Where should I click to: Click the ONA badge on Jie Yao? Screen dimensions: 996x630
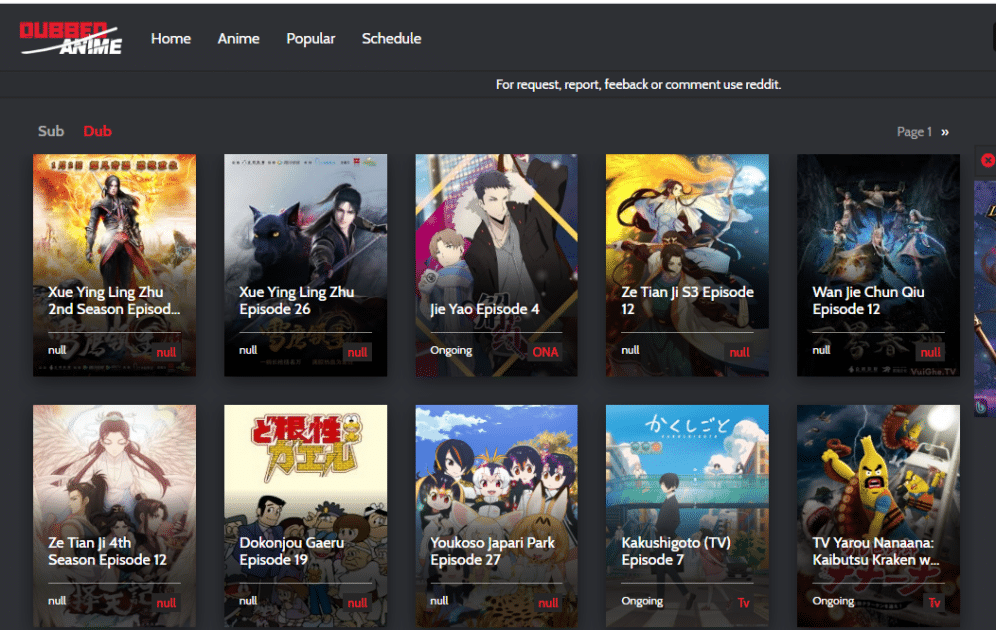(545, 352)
